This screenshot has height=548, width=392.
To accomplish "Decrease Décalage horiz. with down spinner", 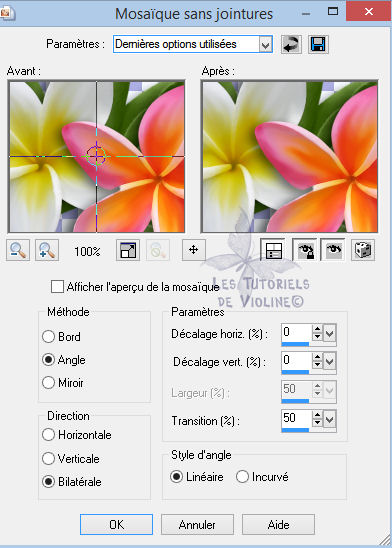I will (x=317, y=337).
